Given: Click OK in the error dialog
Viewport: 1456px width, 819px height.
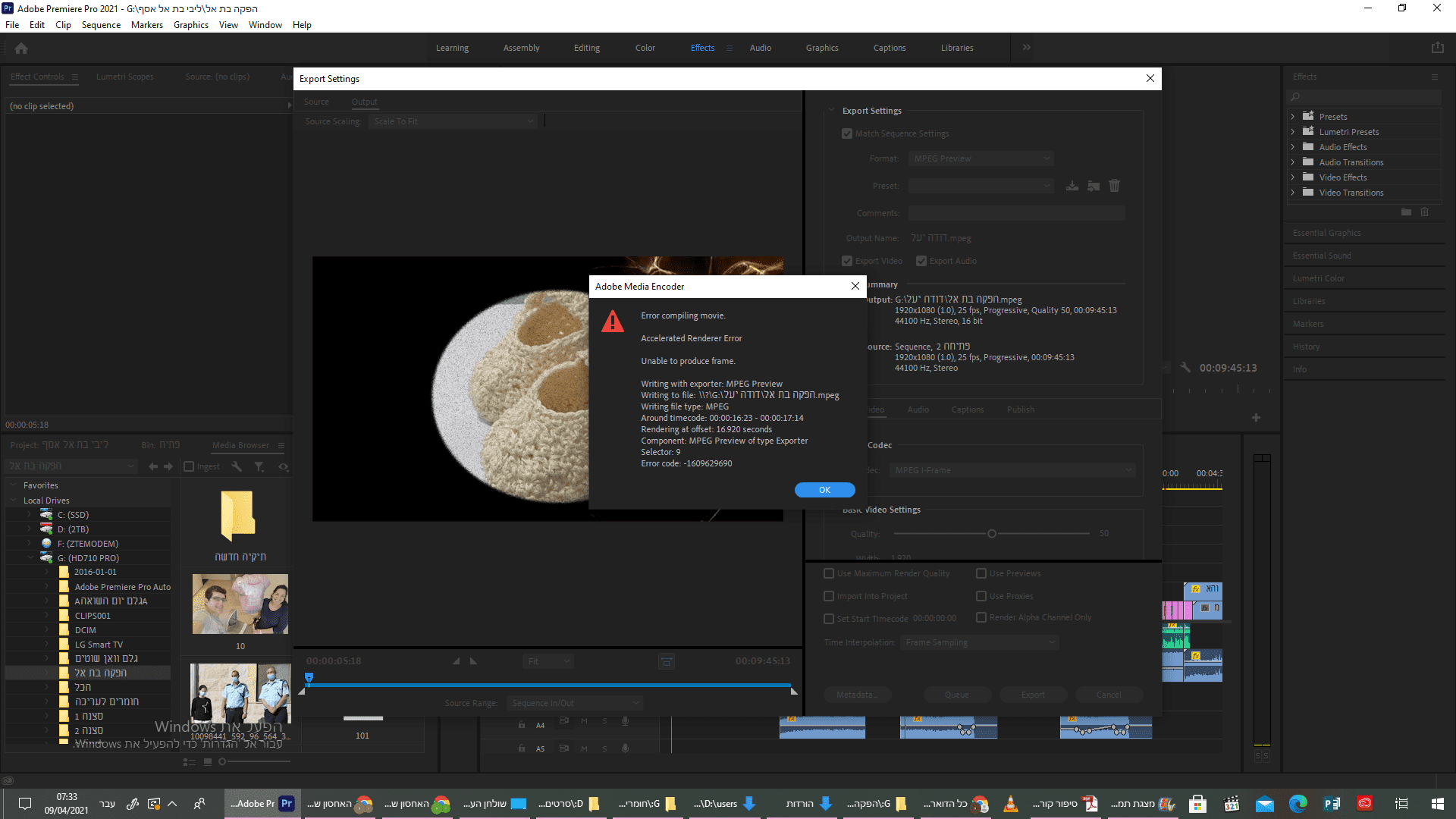Looking at the screenshot, I should click(824, 490).
